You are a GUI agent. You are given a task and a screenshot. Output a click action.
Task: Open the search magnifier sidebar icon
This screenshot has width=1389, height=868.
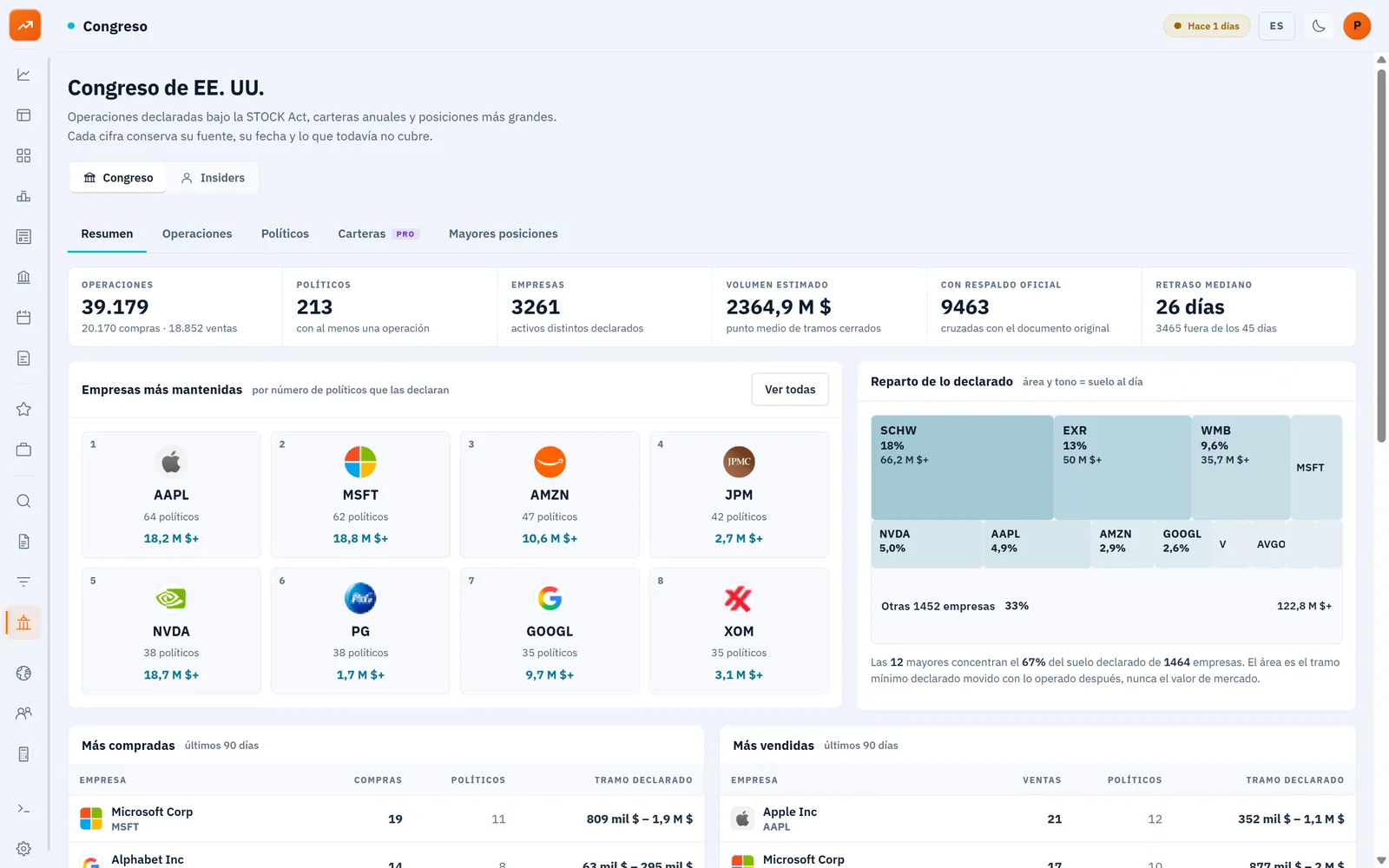click(23, 501)
